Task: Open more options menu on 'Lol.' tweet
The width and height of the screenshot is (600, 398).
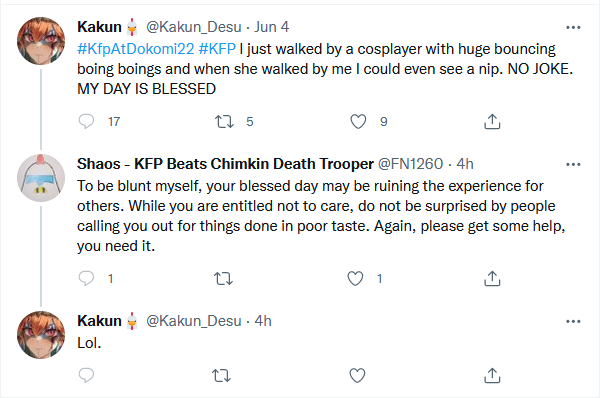Action: click(573, 321)
